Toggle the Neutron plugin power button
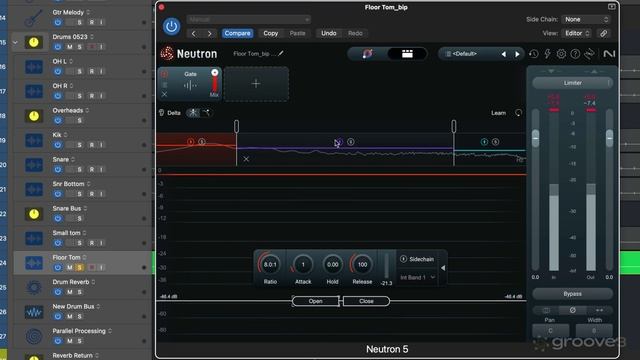The width and height of the screenshot is (640, 360). pos(171,27)
